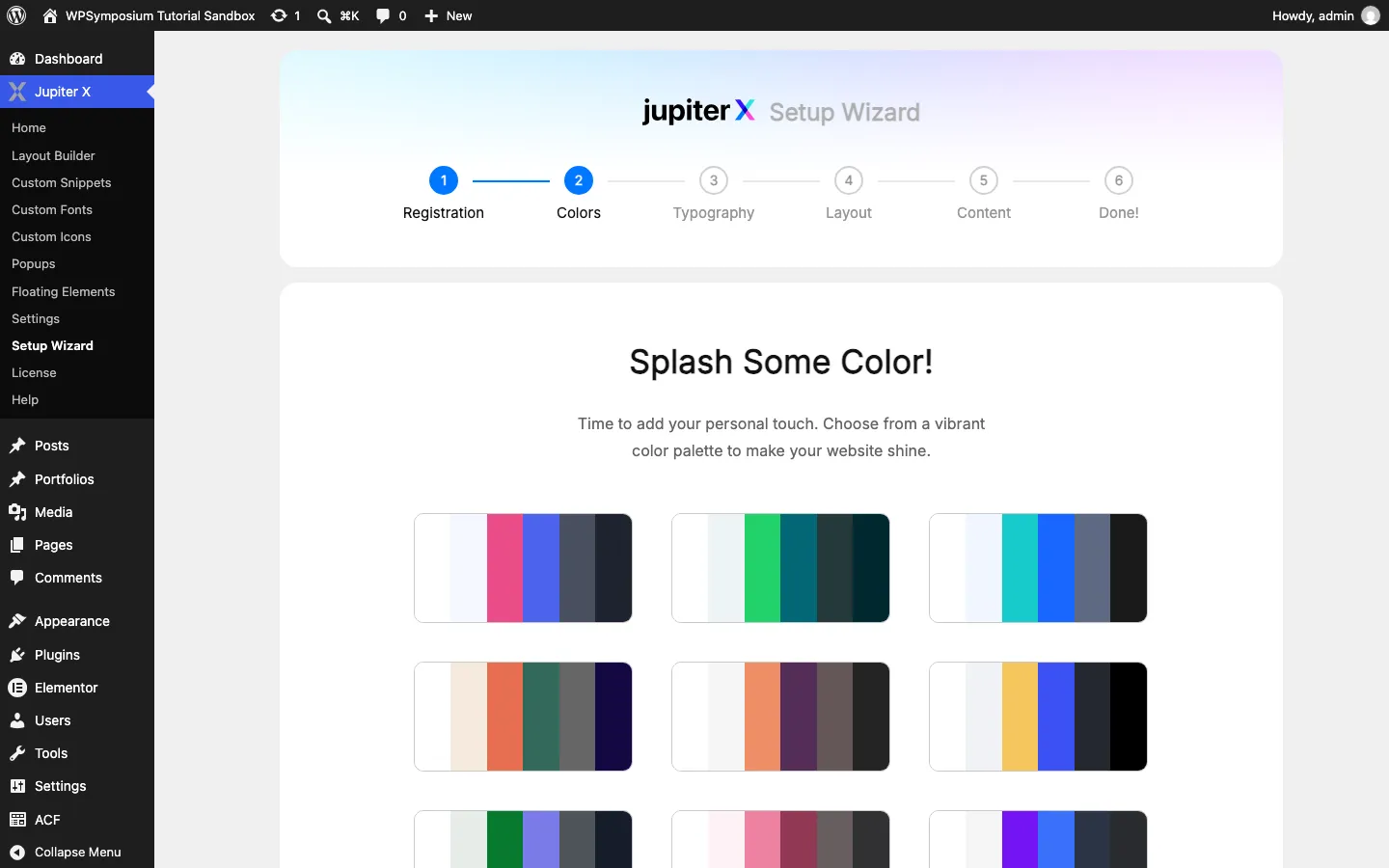Viewport: 1389px width, 868px height.
Task: Open Layout Builder in the Jupiter X submenu
Action: (53, 155)
